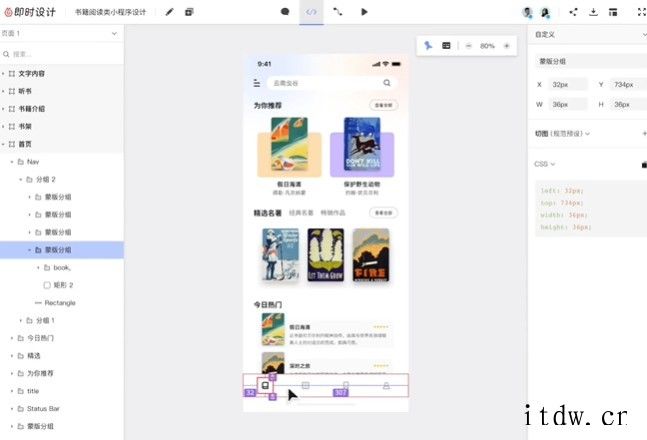The image size is (647, 440).
Task: Click the selected book icon in the bottom nav
Action: point(265,386)
